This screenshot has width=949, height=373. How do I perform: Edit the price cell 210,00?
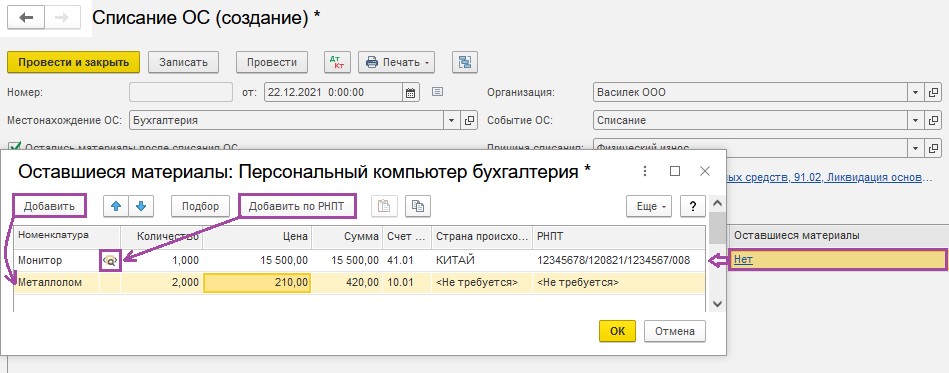pyautogui.click(x=257, y=283)
